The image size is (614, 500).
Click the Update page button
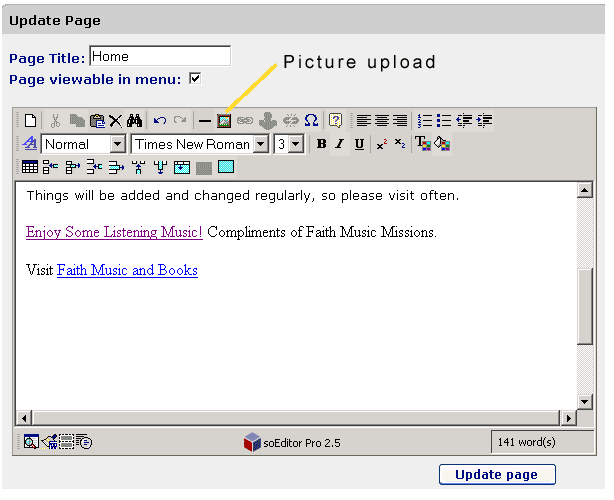(x=497, y=475)
